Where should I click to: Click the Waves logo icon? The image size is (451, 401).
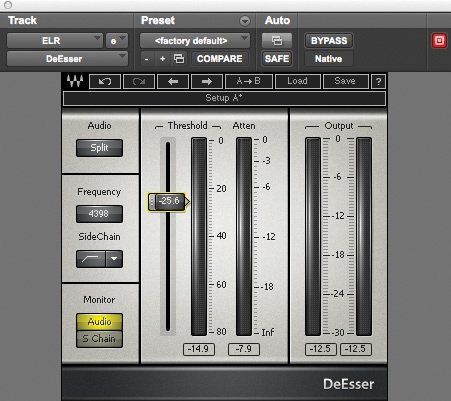pos(75,81)
